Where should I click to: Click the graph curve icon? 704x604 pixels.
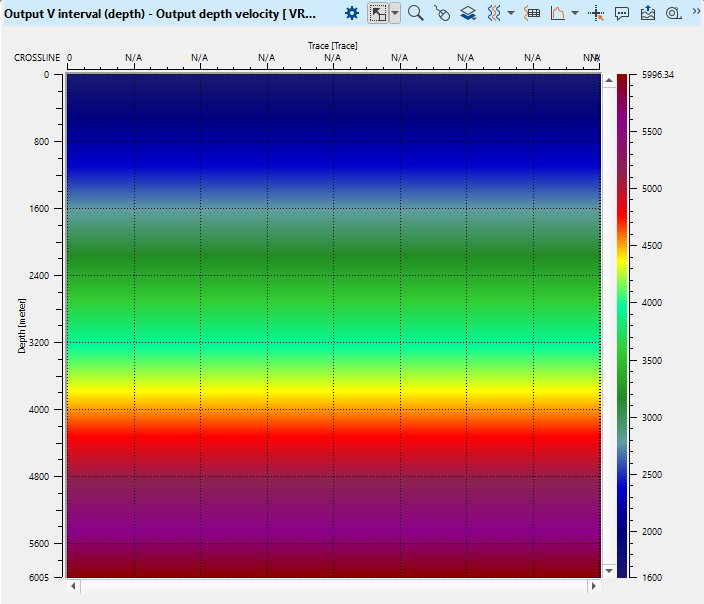click(x=558, y=13)
